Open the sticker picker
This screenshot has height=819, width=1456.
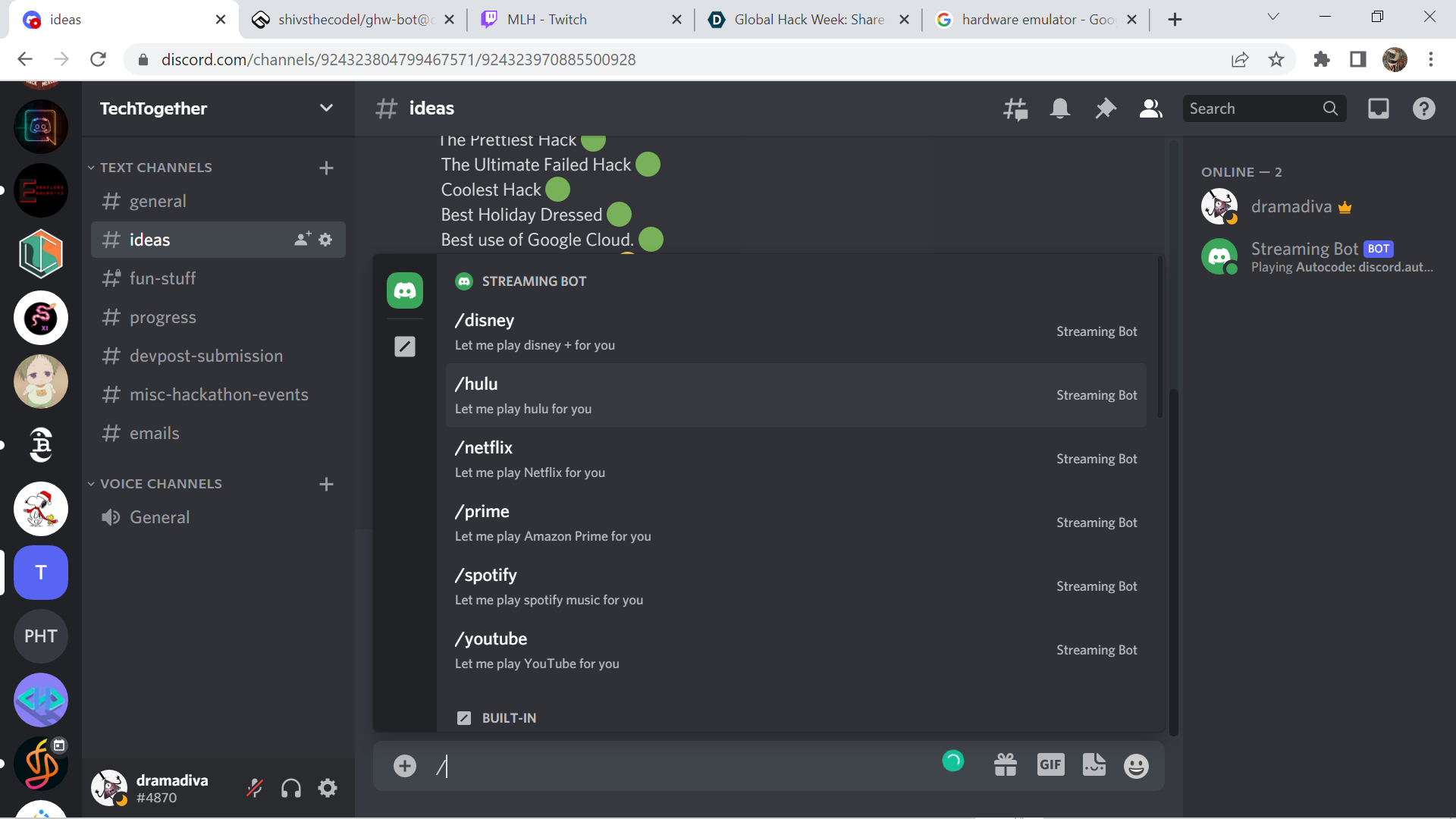point(1094,765)
